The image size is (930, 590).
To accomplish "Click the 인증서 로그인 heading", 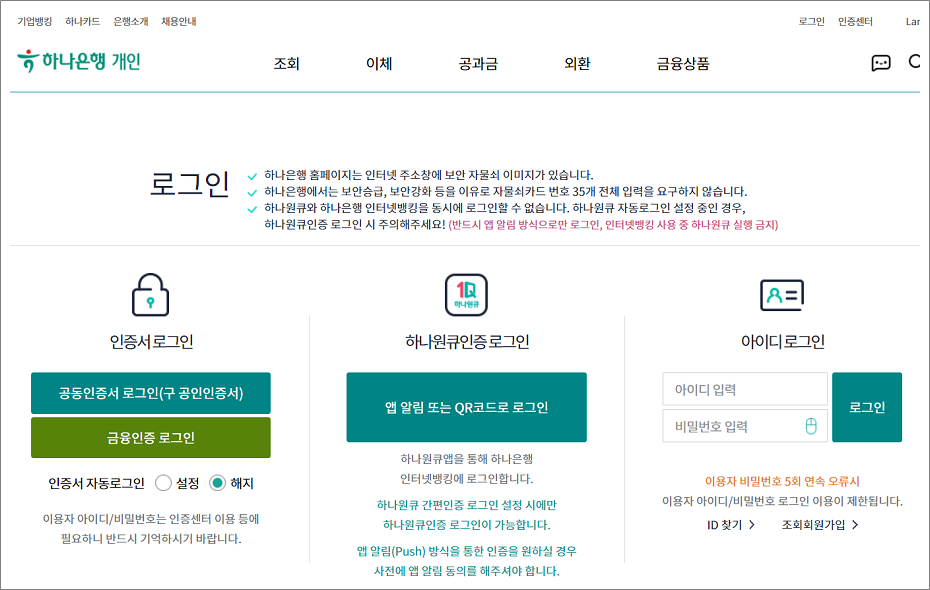I will click(151, 342).
